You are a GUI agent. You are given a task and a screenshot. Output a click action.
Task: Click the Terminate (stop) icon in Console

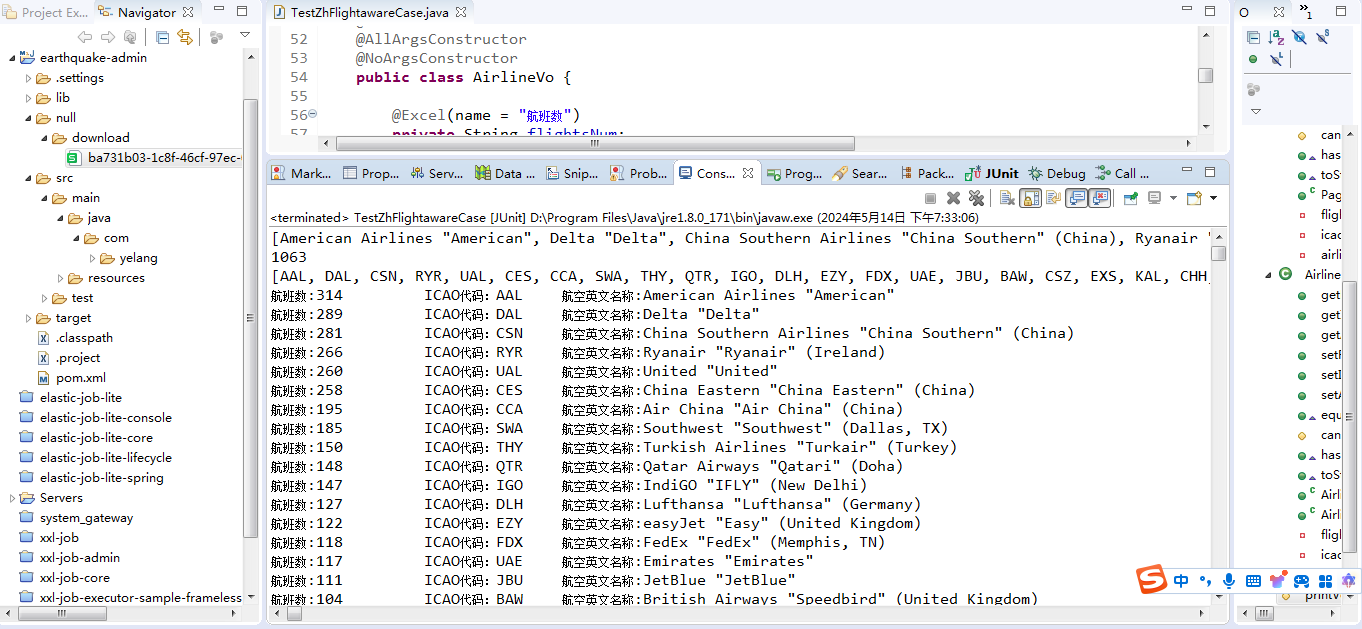930,198
